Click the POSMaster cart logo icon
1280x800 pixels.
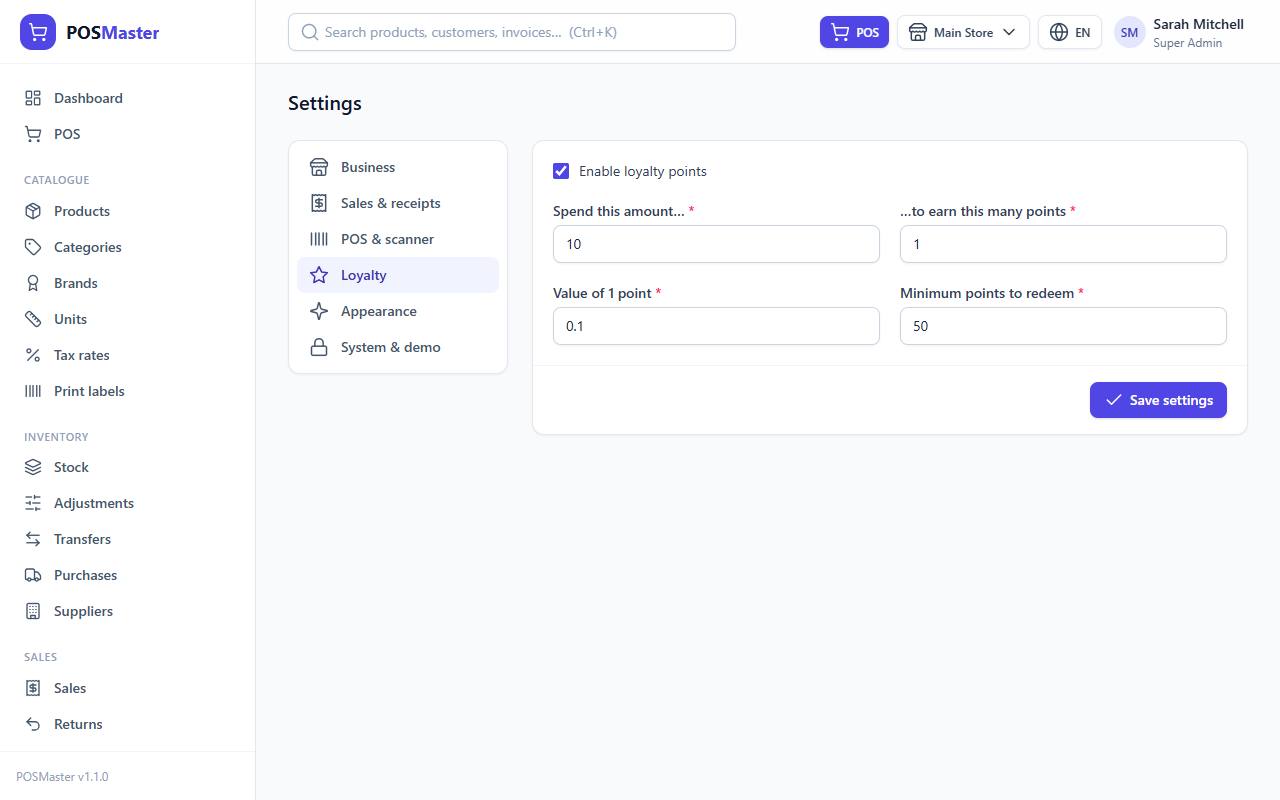click(x=38, y=32)
